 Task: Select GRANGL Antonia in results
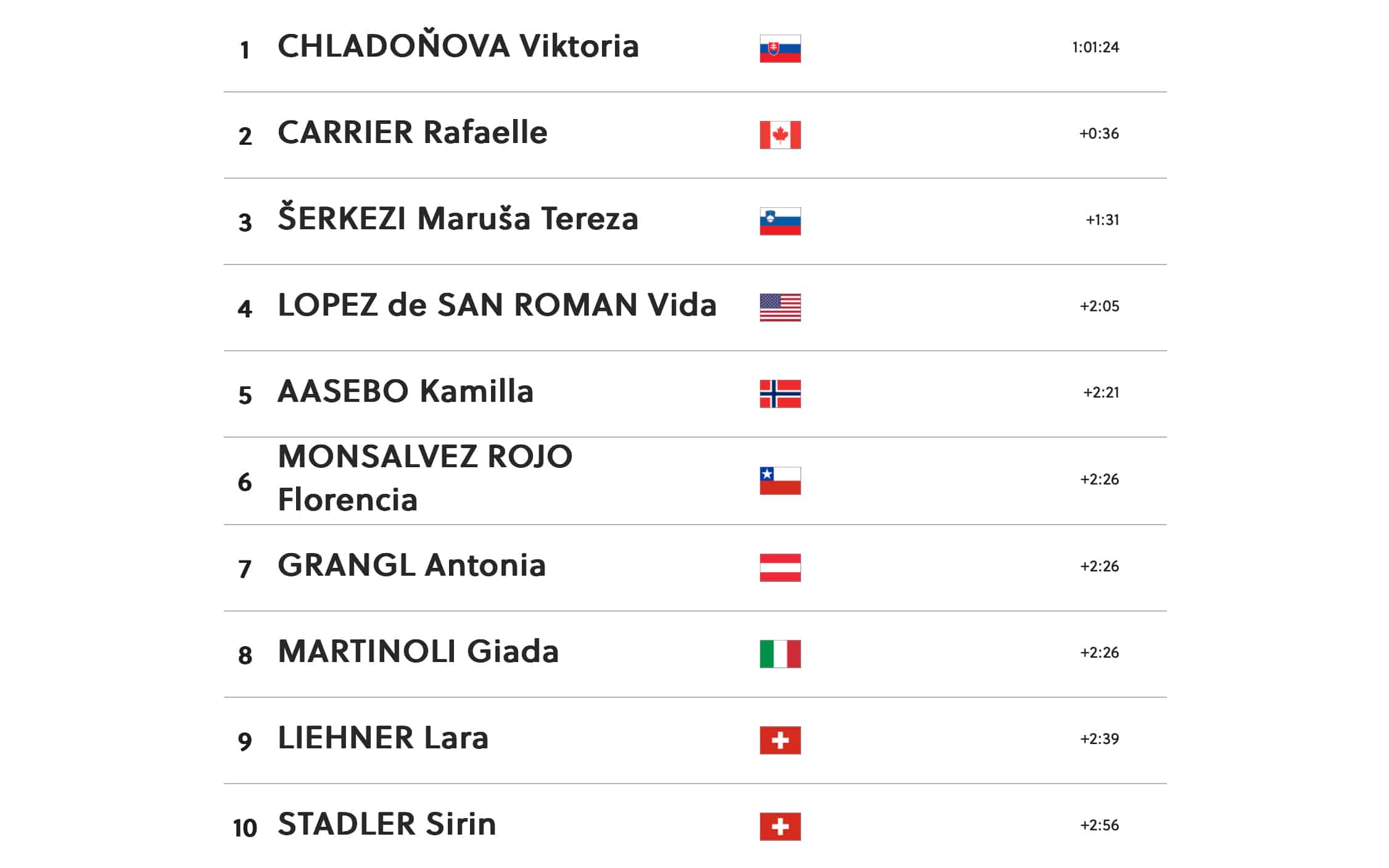pyautogui.click(x=411, y=566)
